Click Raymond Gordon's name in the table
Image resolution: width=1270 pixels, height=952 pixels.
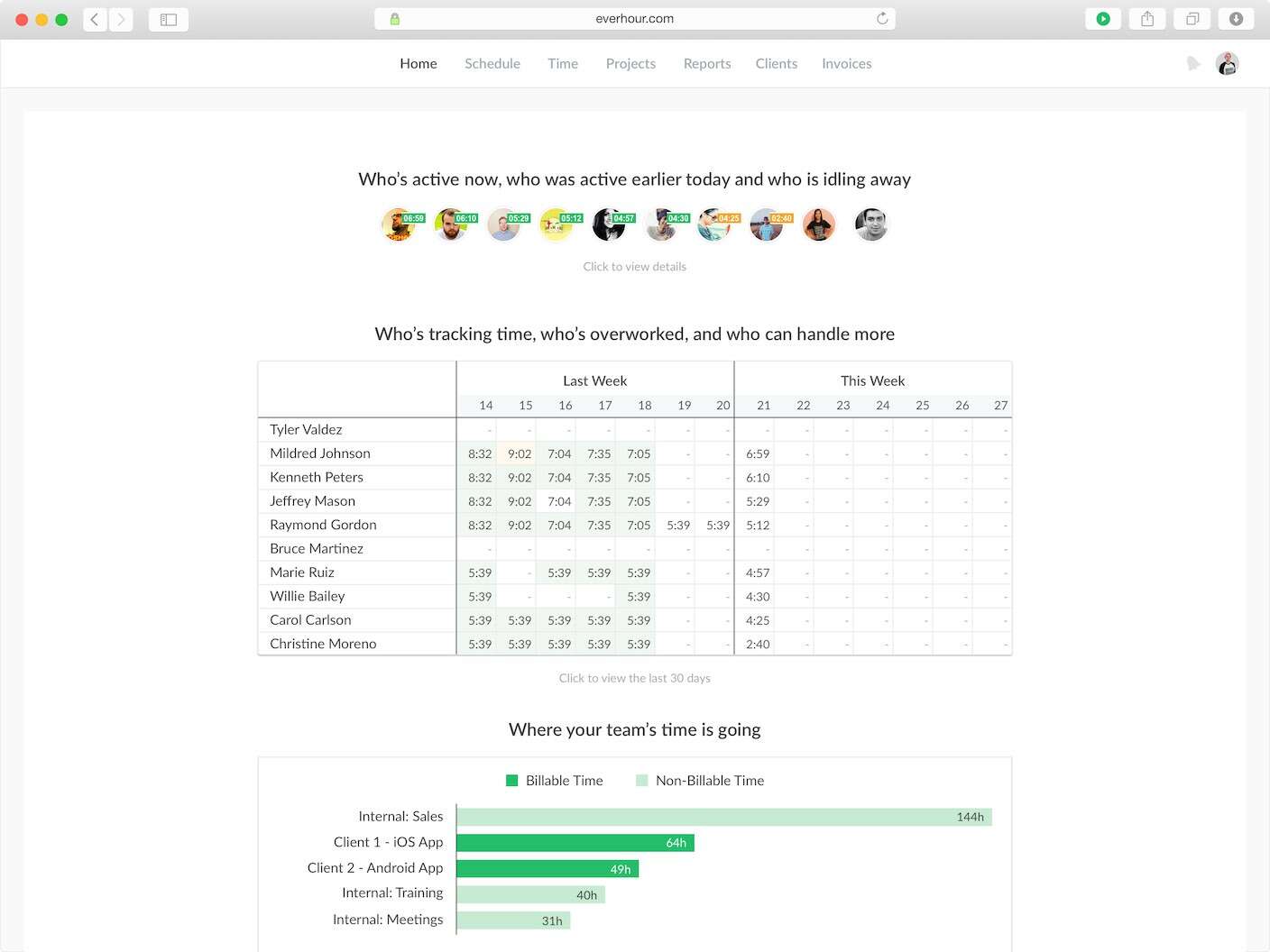coord(322,525)
